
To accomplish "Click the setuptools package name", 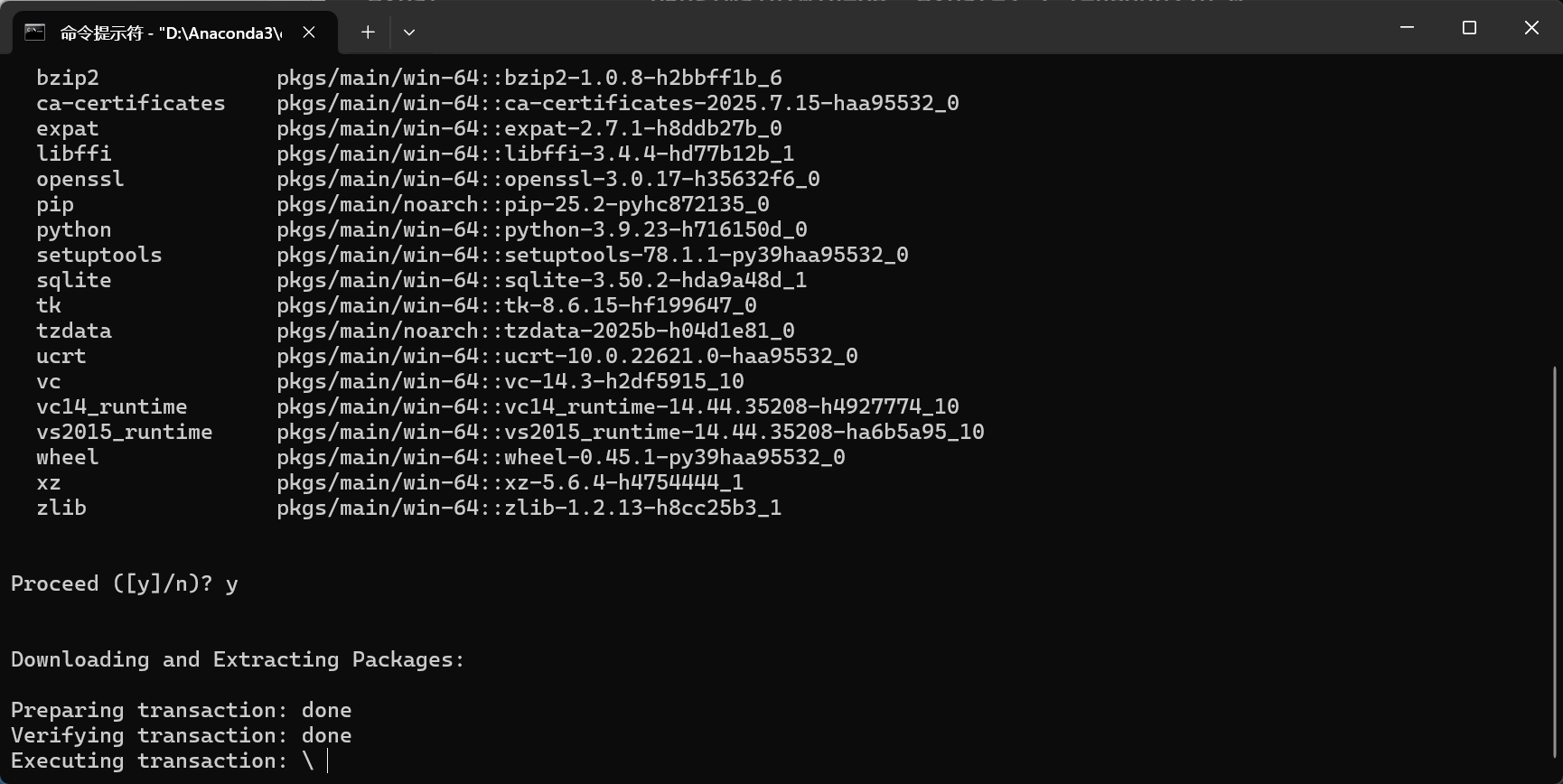I will pyautogui.click(x=99, y=255).
